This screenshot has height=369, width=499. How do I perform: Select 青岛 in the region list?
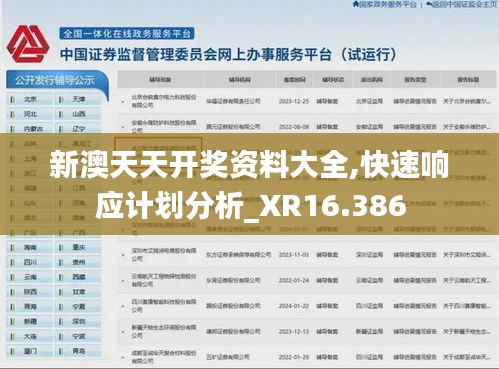click(x=79, y=351)
